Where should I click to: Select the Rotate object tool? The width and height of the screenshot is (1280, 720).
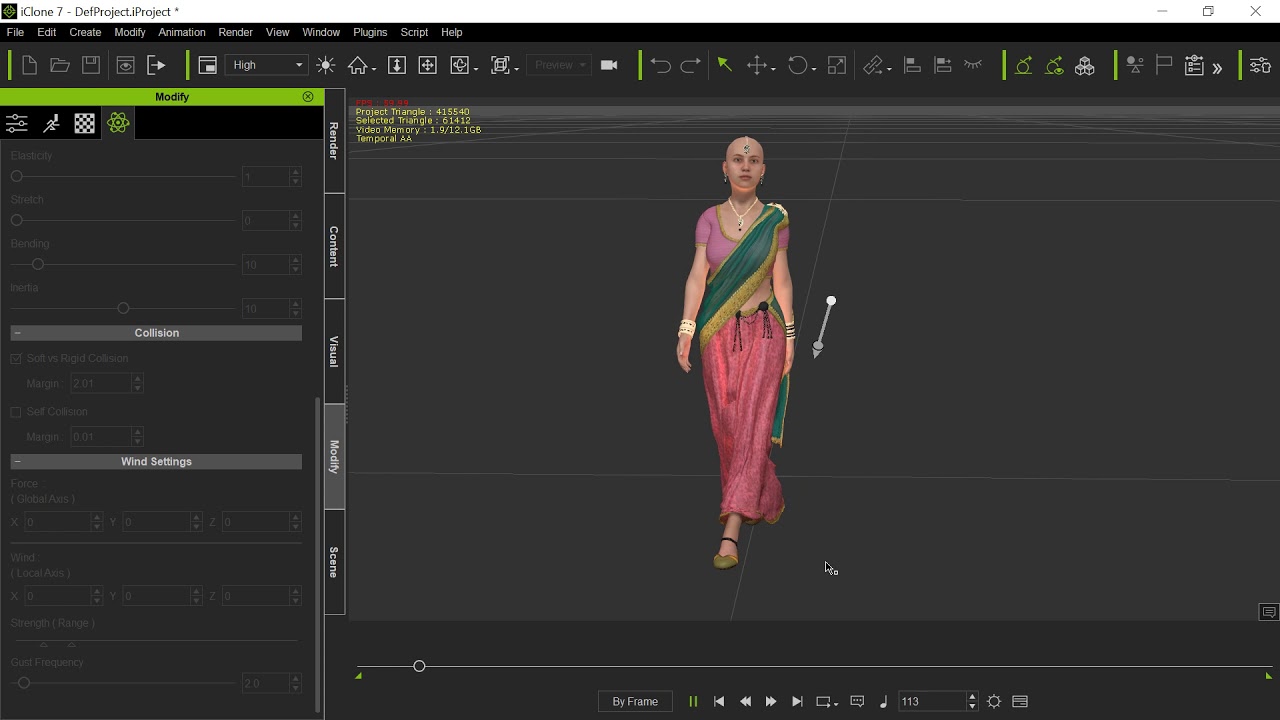[799, 65]
